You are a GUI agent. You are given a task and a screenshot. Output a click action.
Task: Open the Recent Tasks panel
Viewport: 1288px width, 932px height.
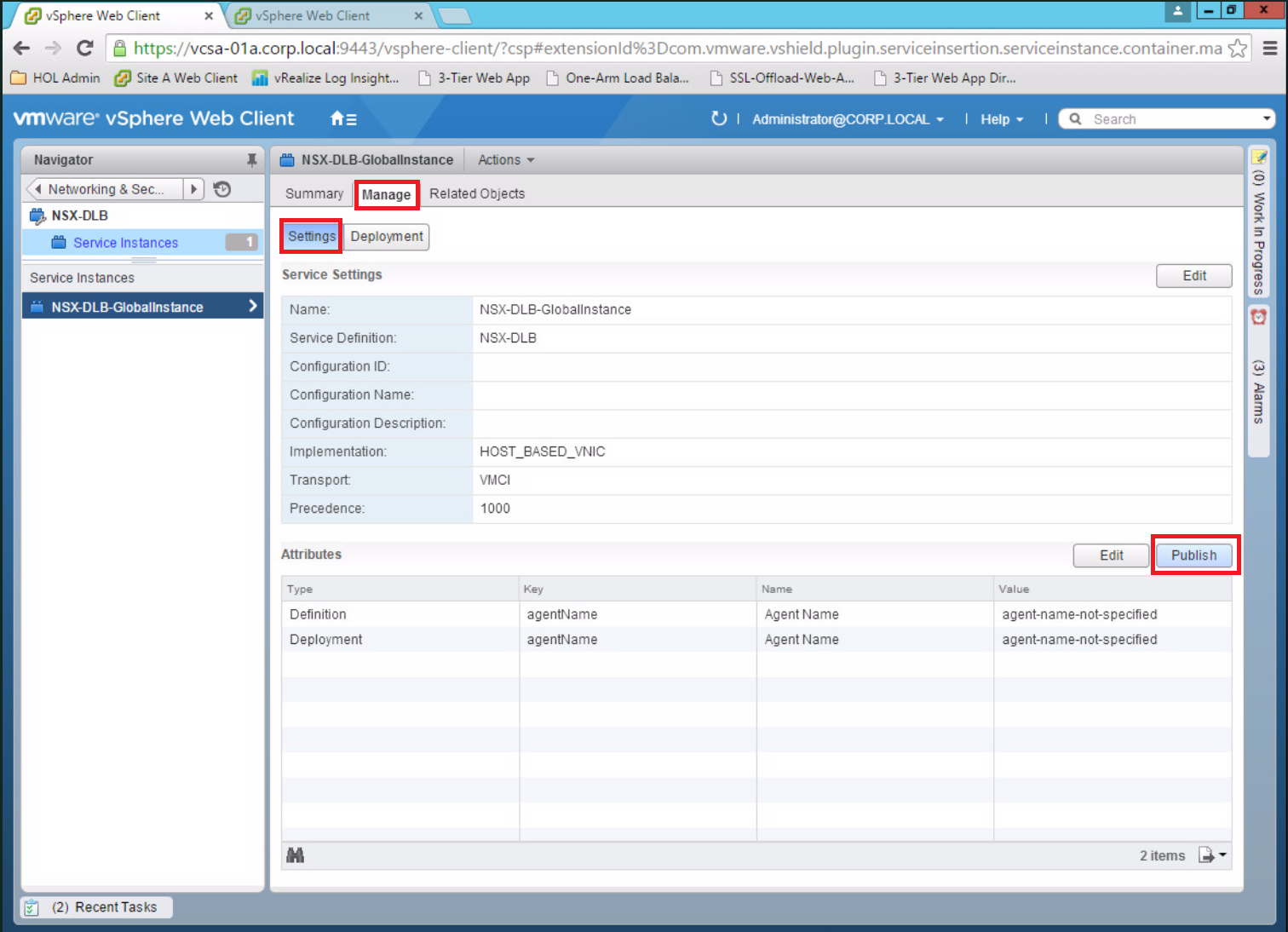click(x=96, y=907)
